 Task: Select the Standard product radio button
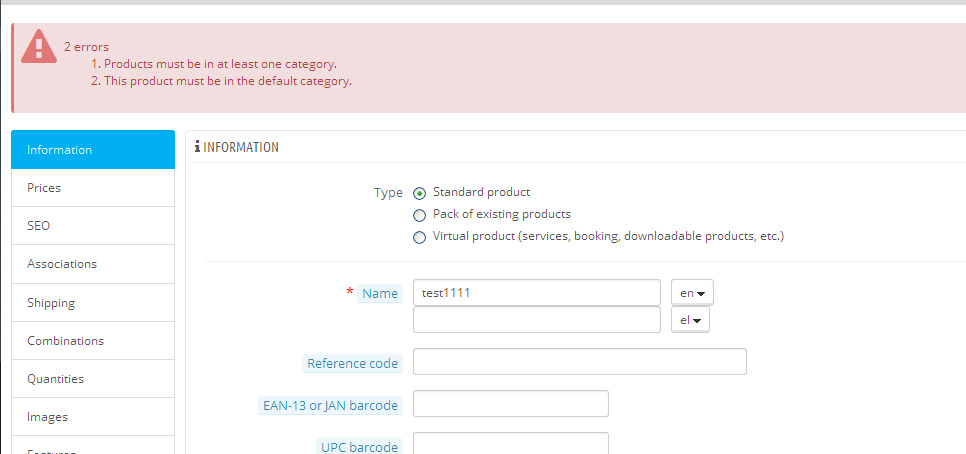click(x=420, y=193)
